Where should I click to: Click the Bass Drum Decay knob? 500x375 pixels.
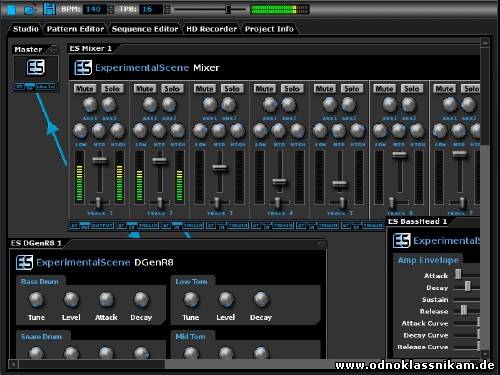(x=141, y=299)
